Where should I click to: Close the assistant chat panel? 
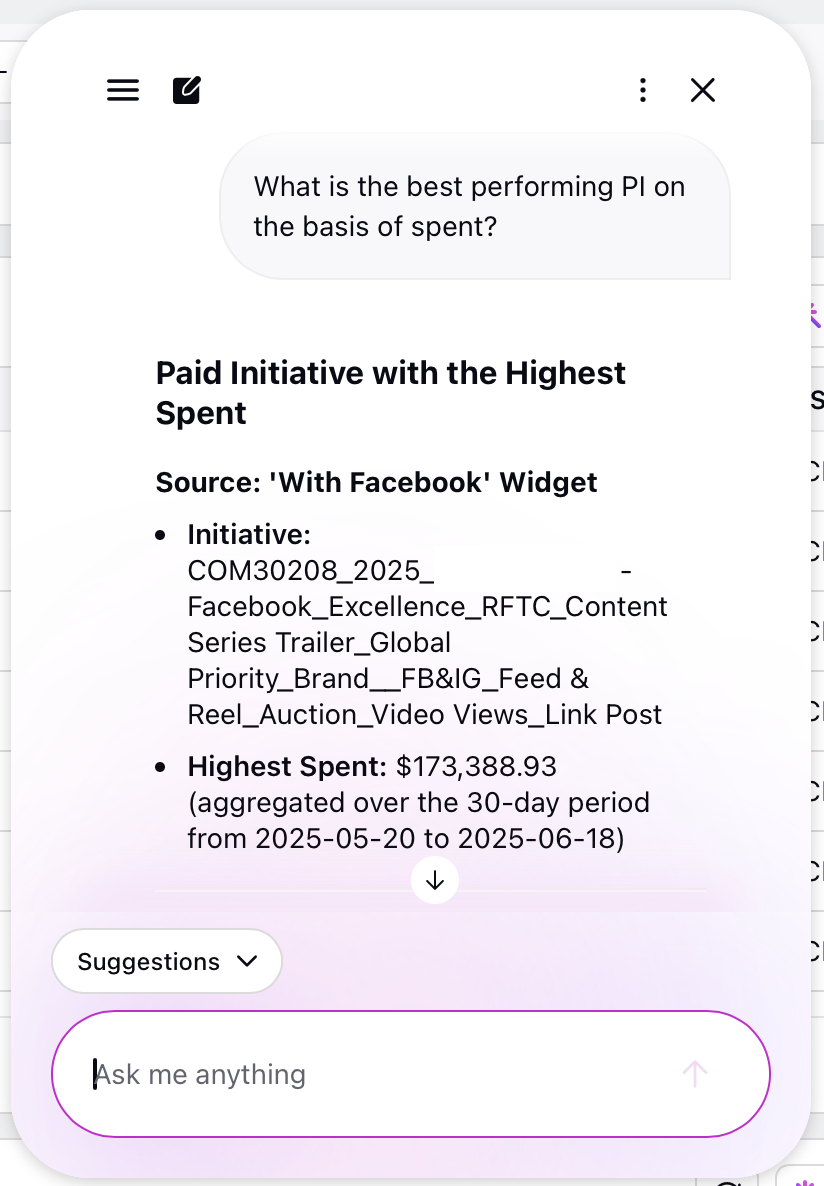click(x=703, y=90)
